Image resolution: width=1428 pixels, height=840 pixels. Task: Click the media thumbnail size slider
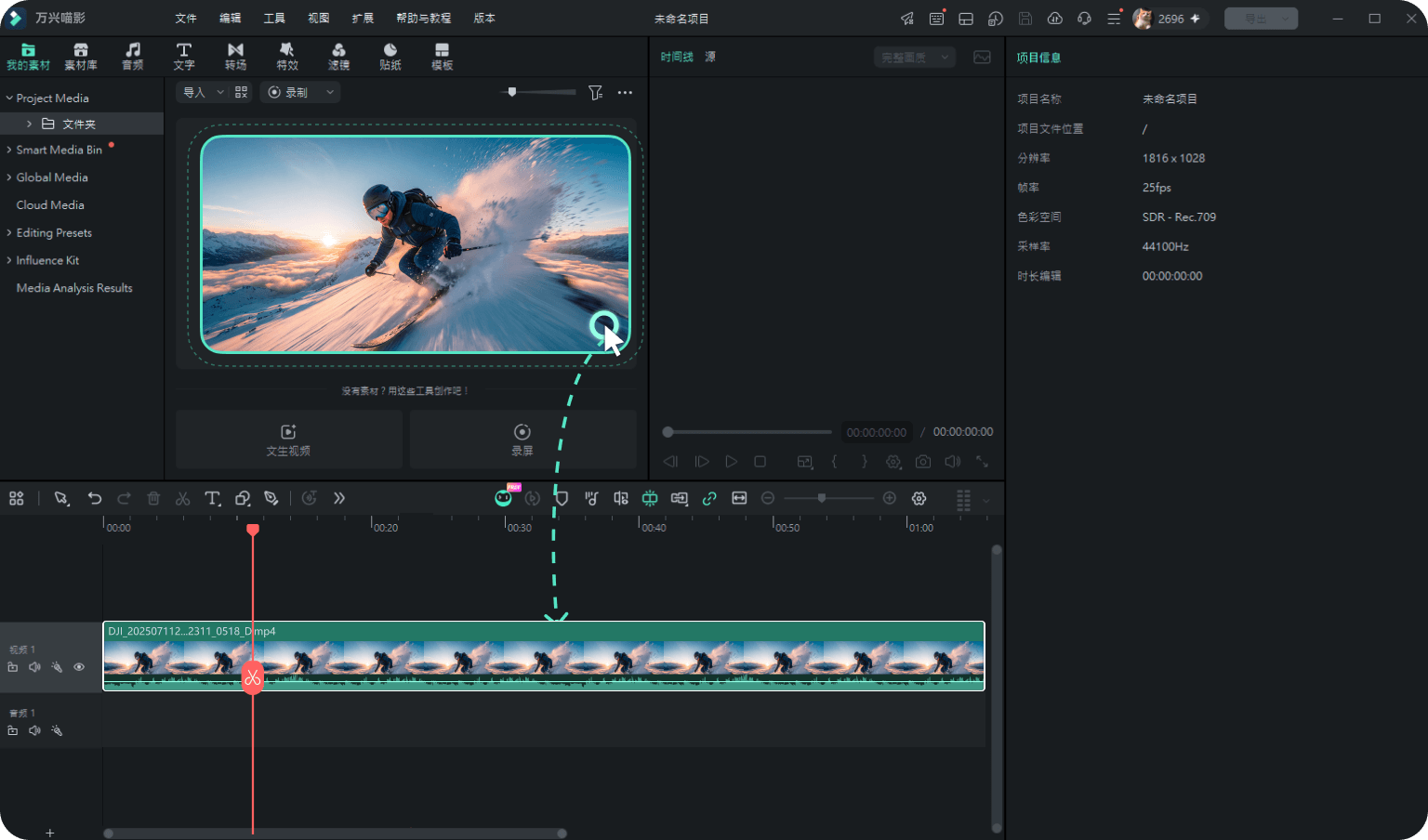pos(538,92)
